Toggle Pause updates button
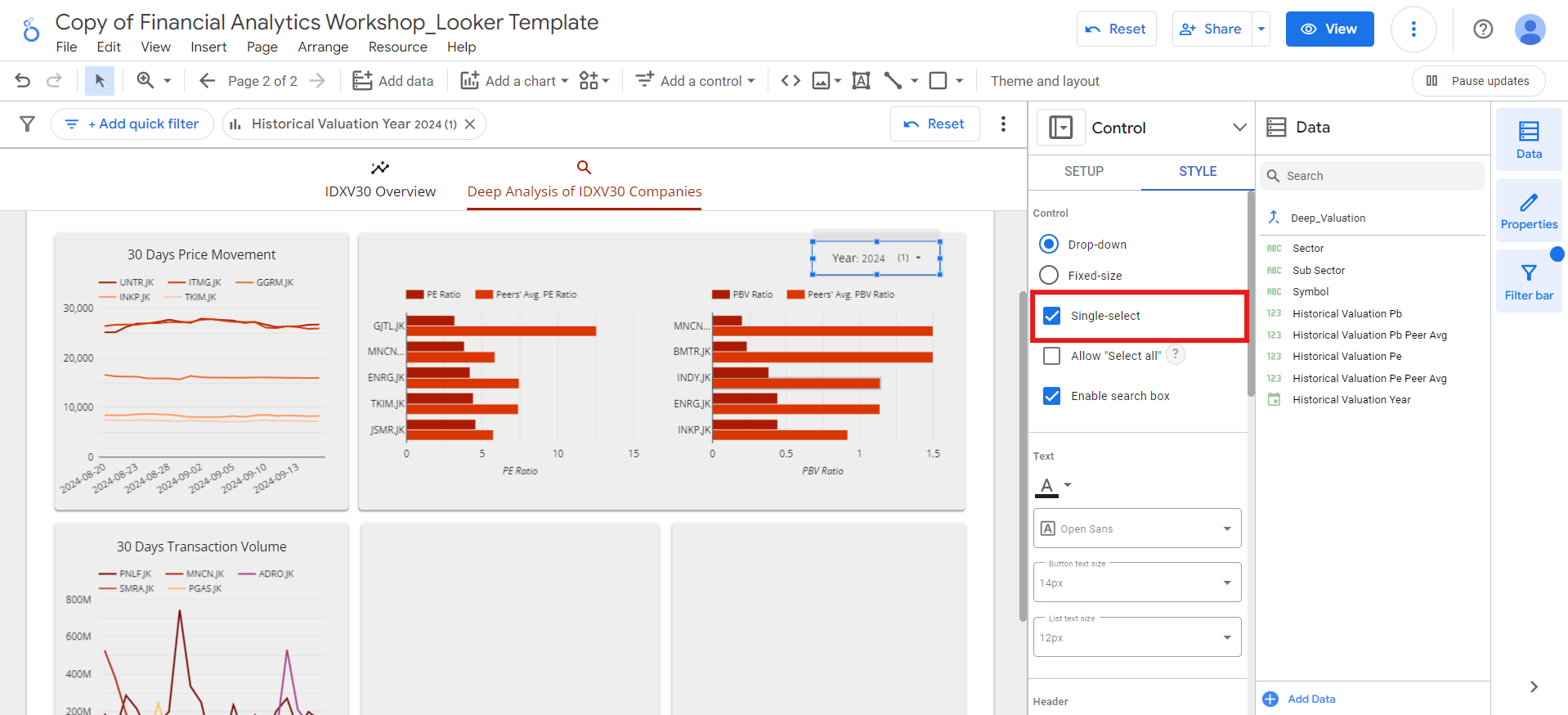This screenshot has width=1568, height=715. coord(1478,81)
